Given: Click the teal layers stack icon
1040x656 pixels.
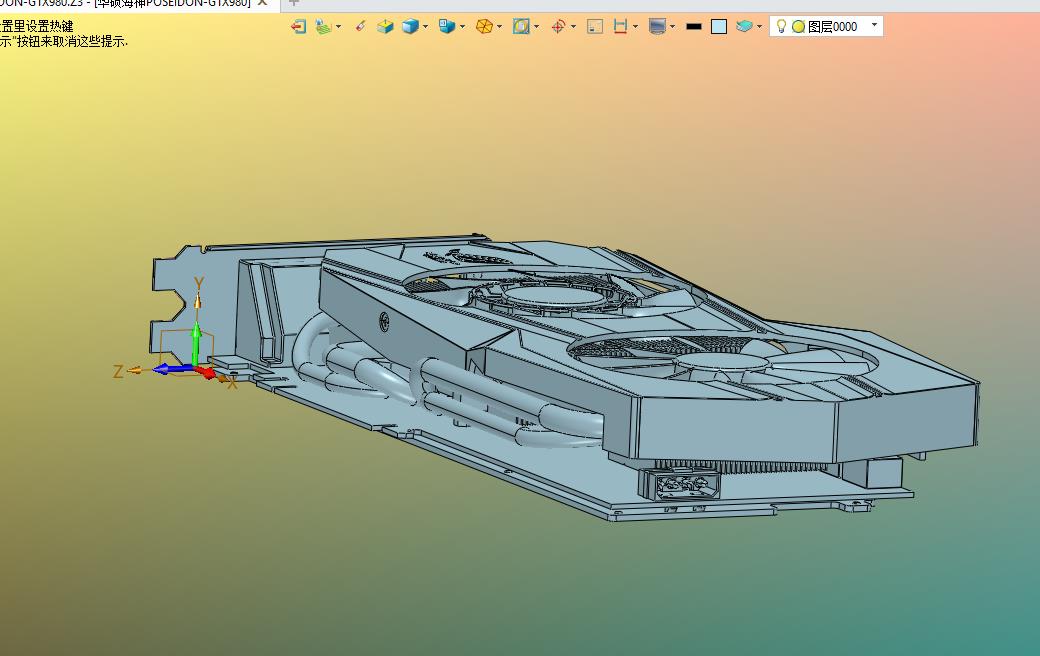Looking at the screenshot, I should pyautogui.click(x=744, y=27).
